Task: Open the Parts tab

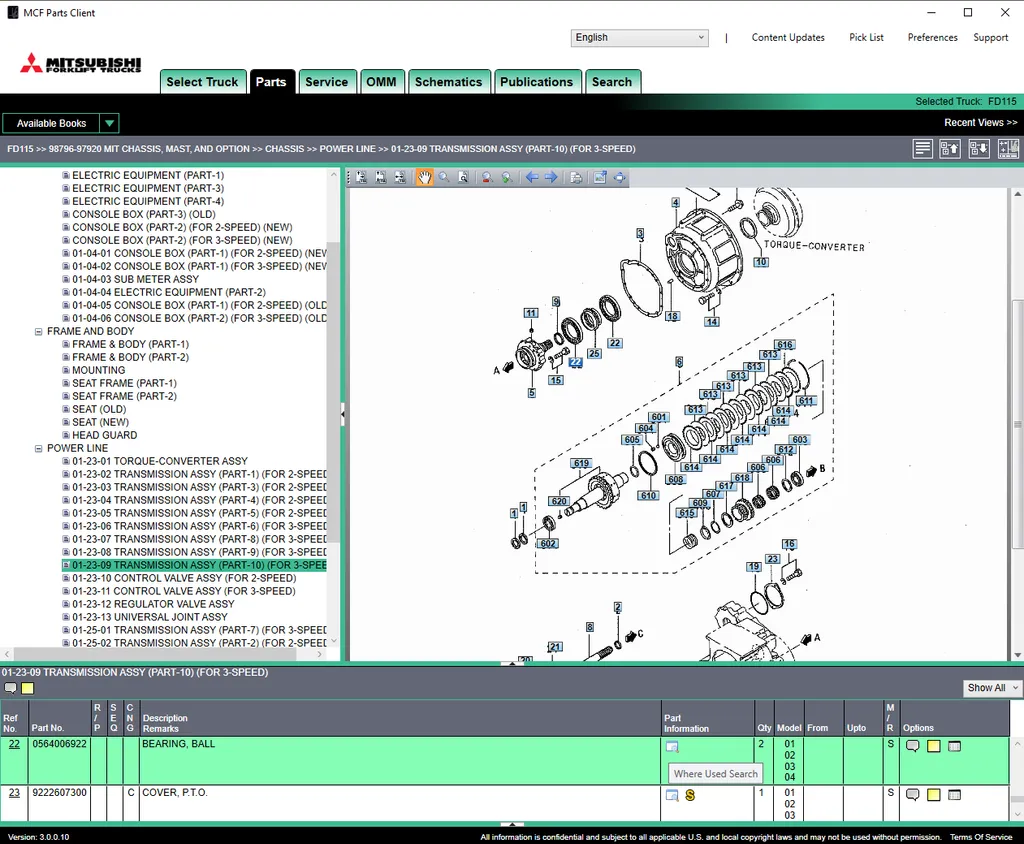Action: [271, 82]
